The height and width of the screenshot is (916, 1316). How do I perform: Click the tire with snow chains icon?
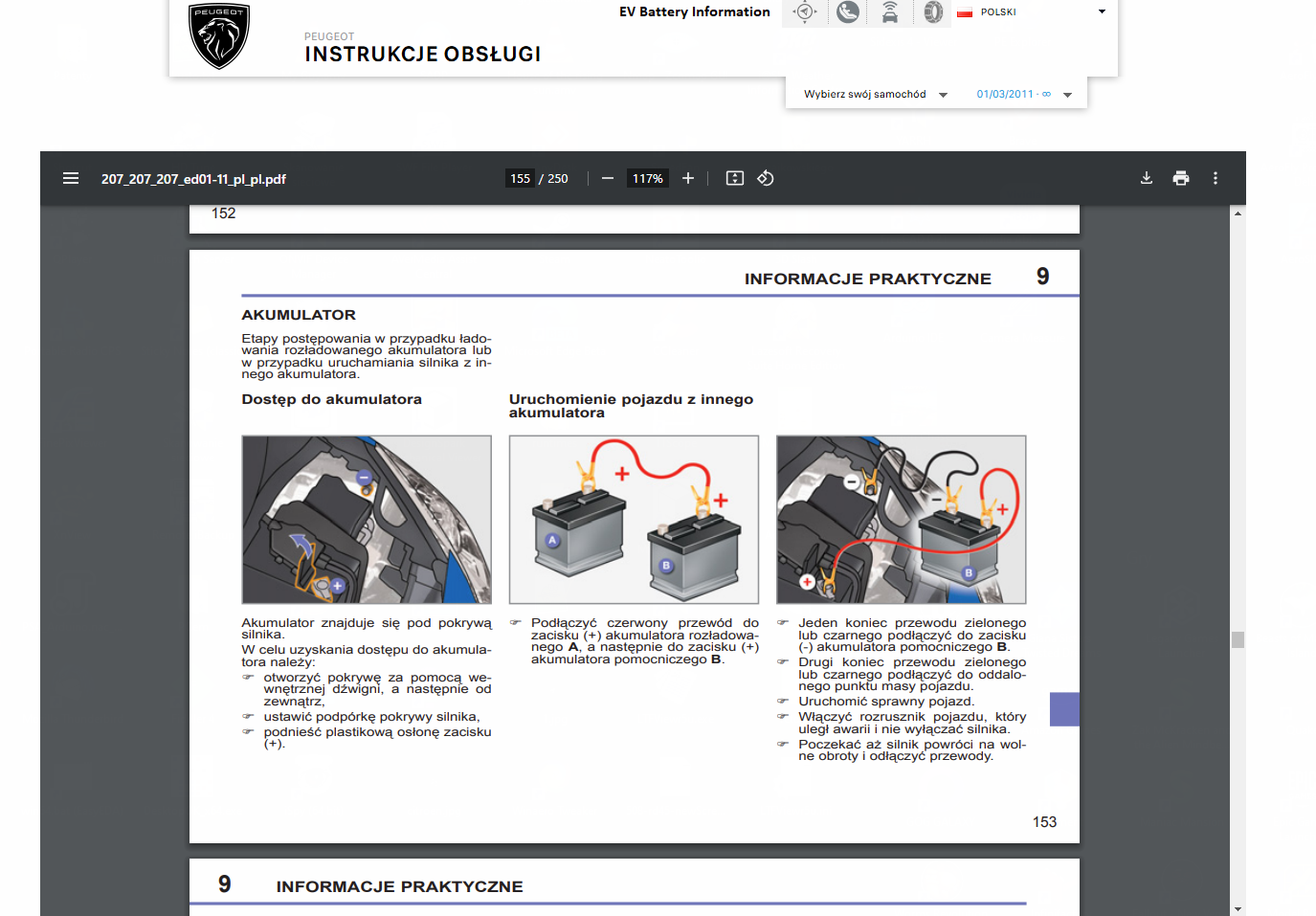click(933, 12)
